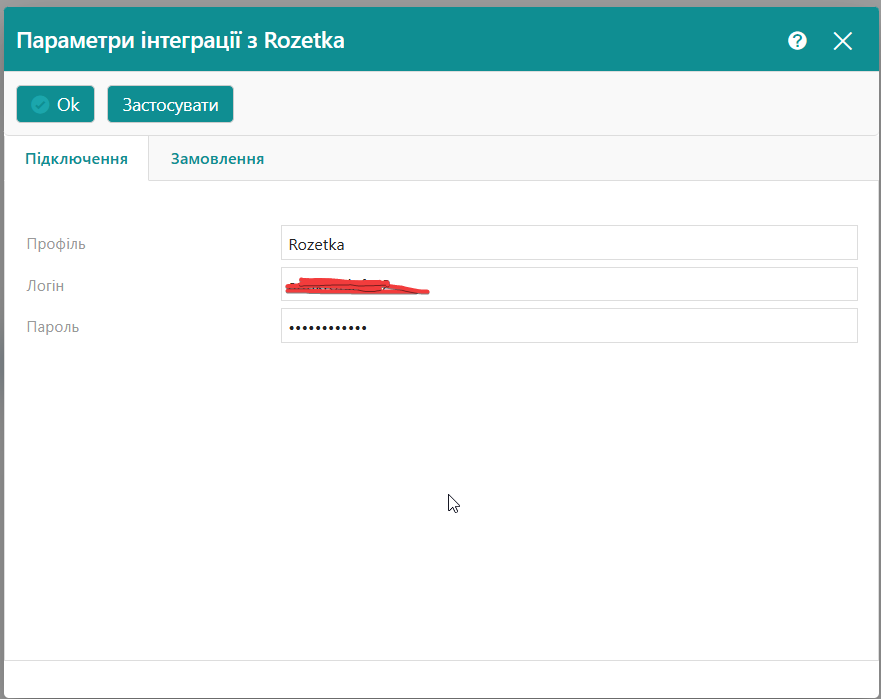Viewport: 881px width, 699px height.
Task: Click the Профіль label
Action: (x=56, y=244)
